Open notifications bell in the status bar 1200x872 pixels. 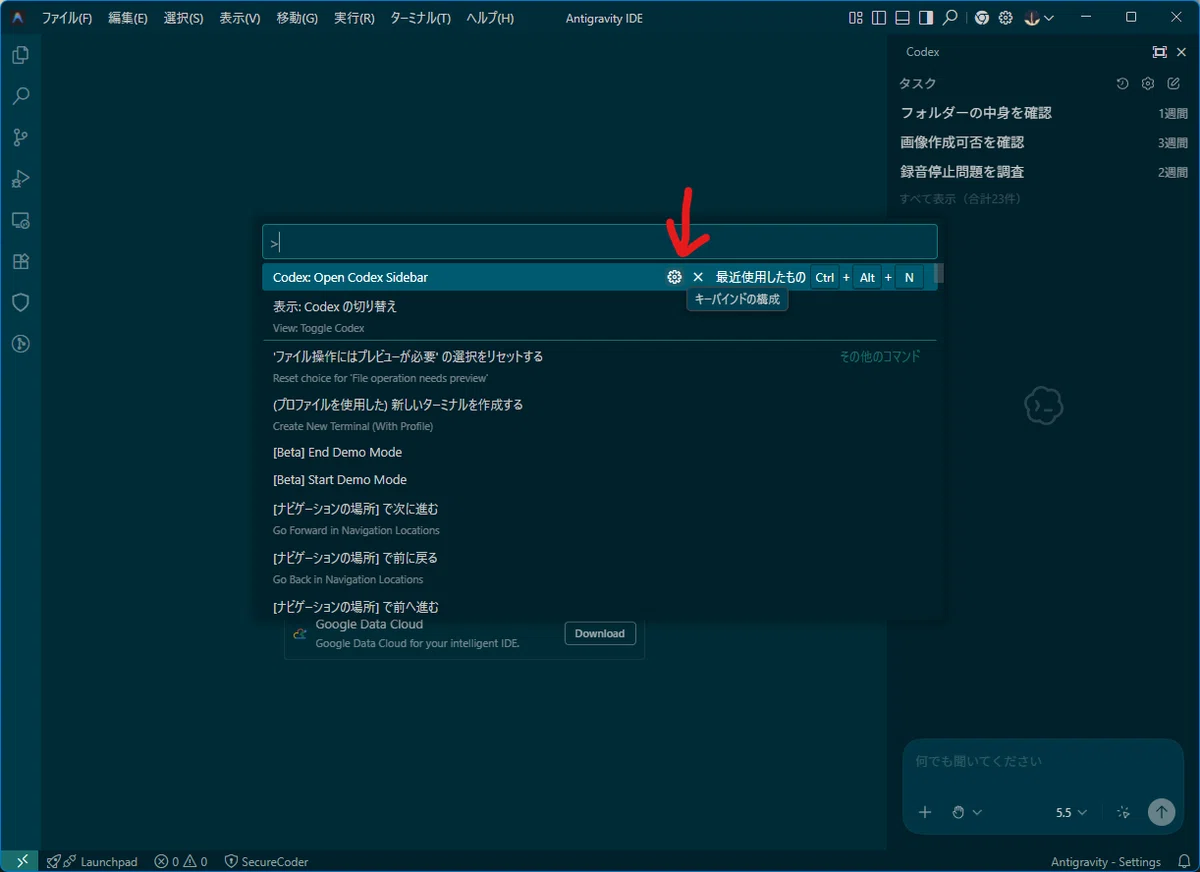[1183, 861]
